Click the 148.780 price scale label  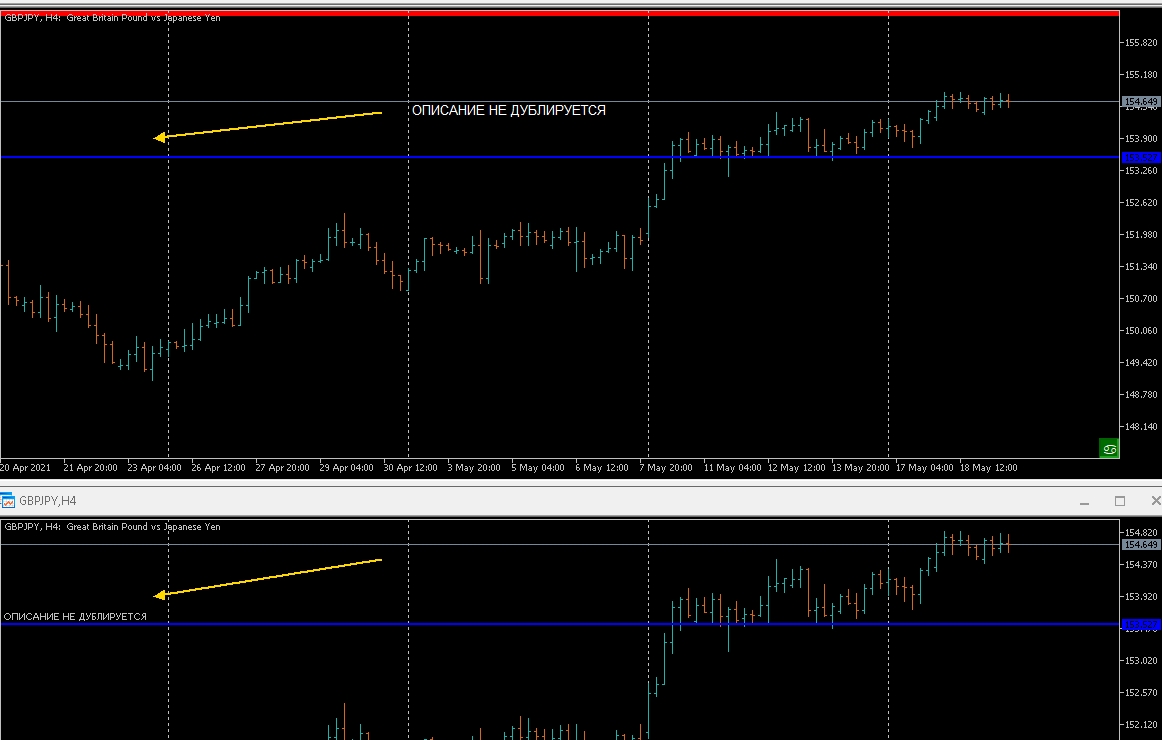point(1141,395)
